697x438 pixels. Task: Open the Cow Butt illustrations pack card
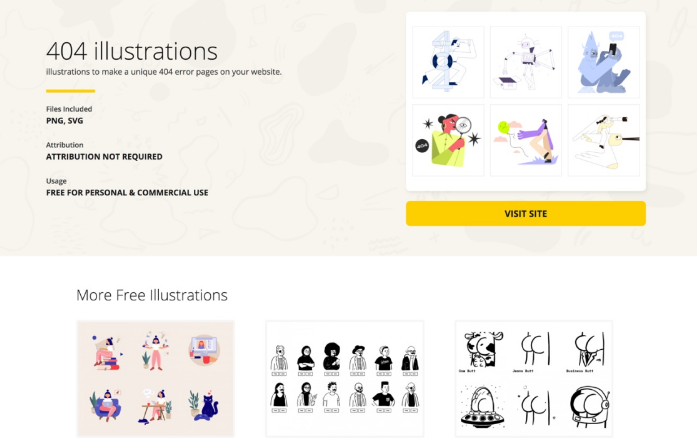coord(534,378)
